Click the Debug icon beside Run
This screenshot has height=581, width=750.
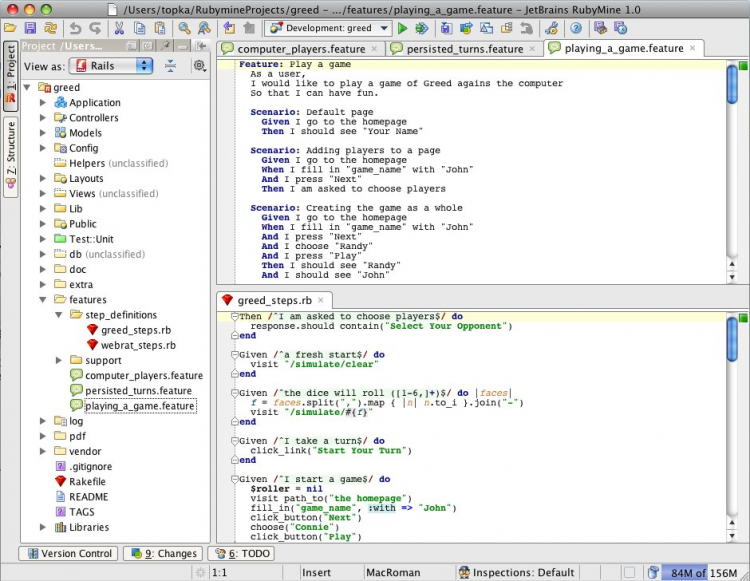[422, 28]
